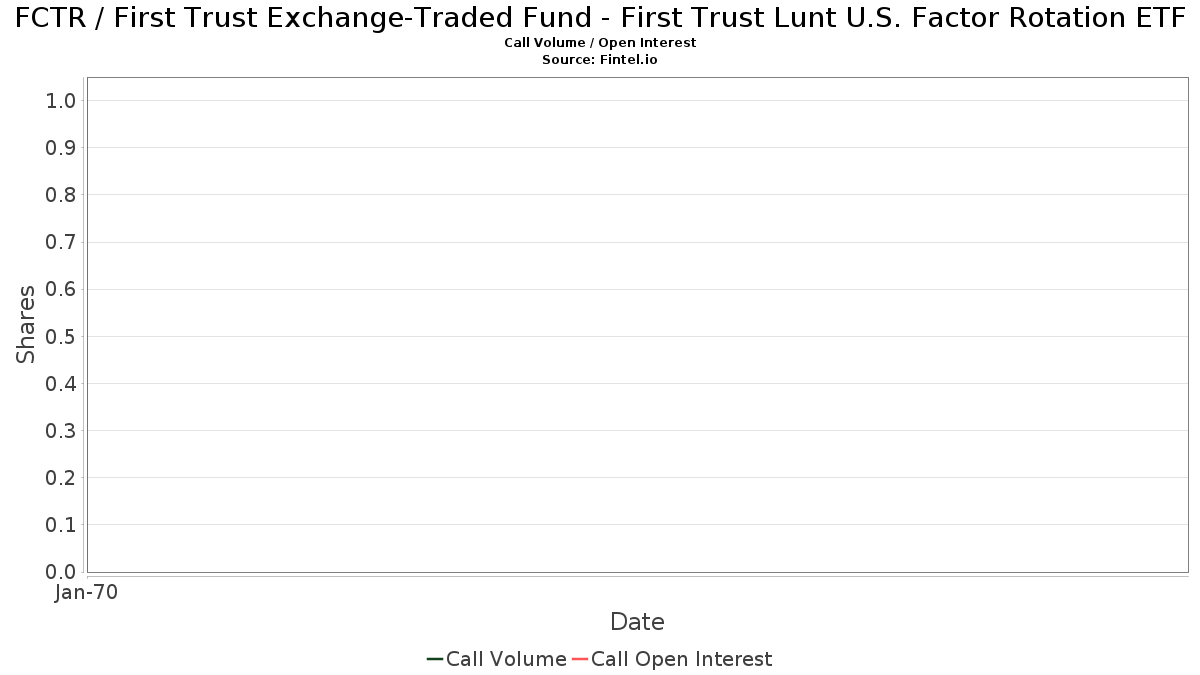Click the empty chart plot area
Image resolution: width=1200 pixels, height=675 pixels.
637,325
